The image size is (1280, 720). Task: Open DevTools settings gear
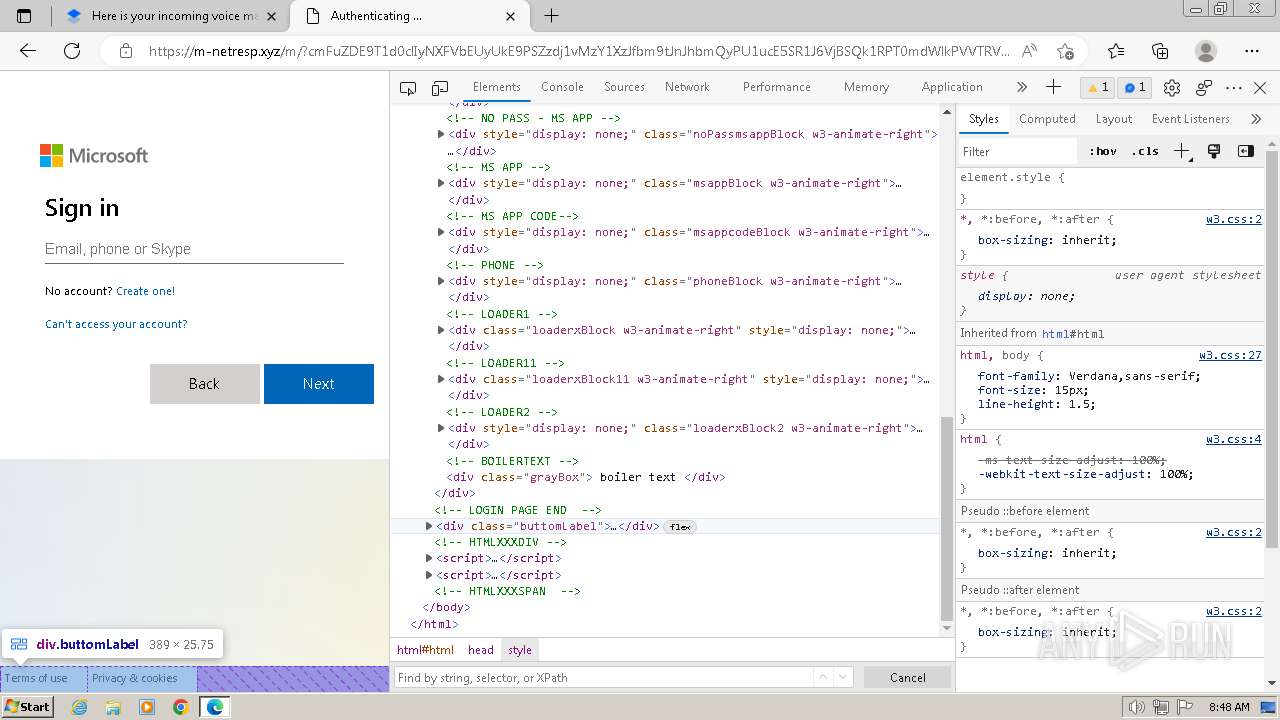[1172, 88]
